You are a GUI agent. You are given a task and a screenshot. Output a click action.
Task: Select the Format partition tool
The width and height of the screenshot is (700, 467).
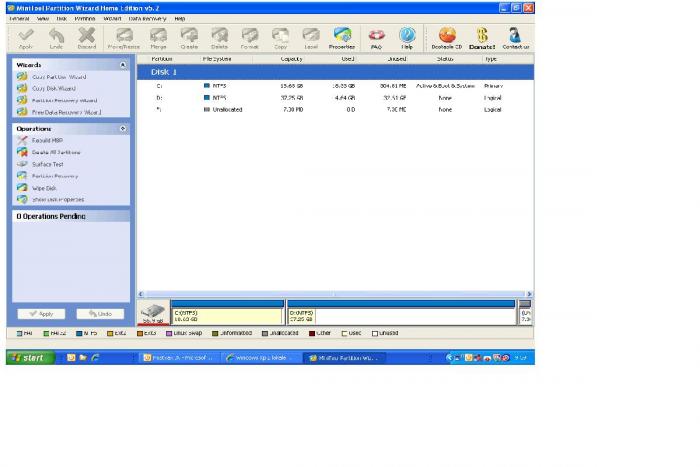click(x=250, y=38)
